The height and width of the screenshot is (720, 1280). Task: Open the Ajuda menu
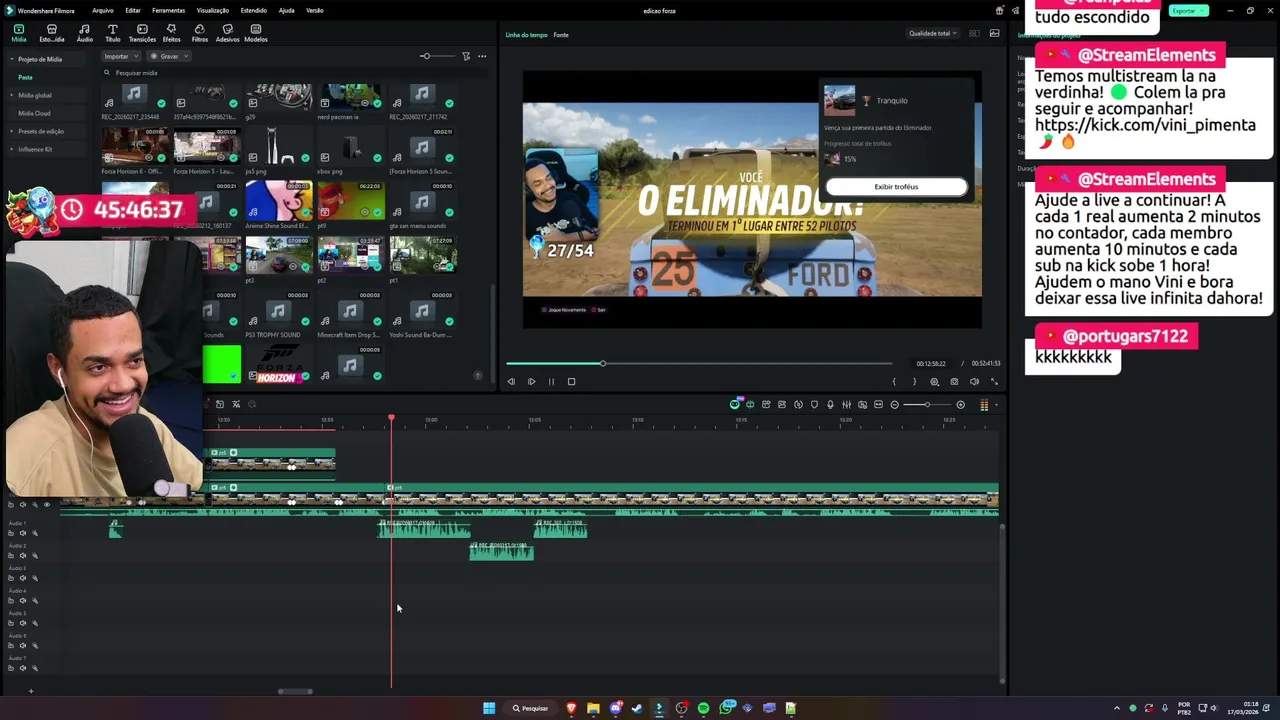point(286,10)
